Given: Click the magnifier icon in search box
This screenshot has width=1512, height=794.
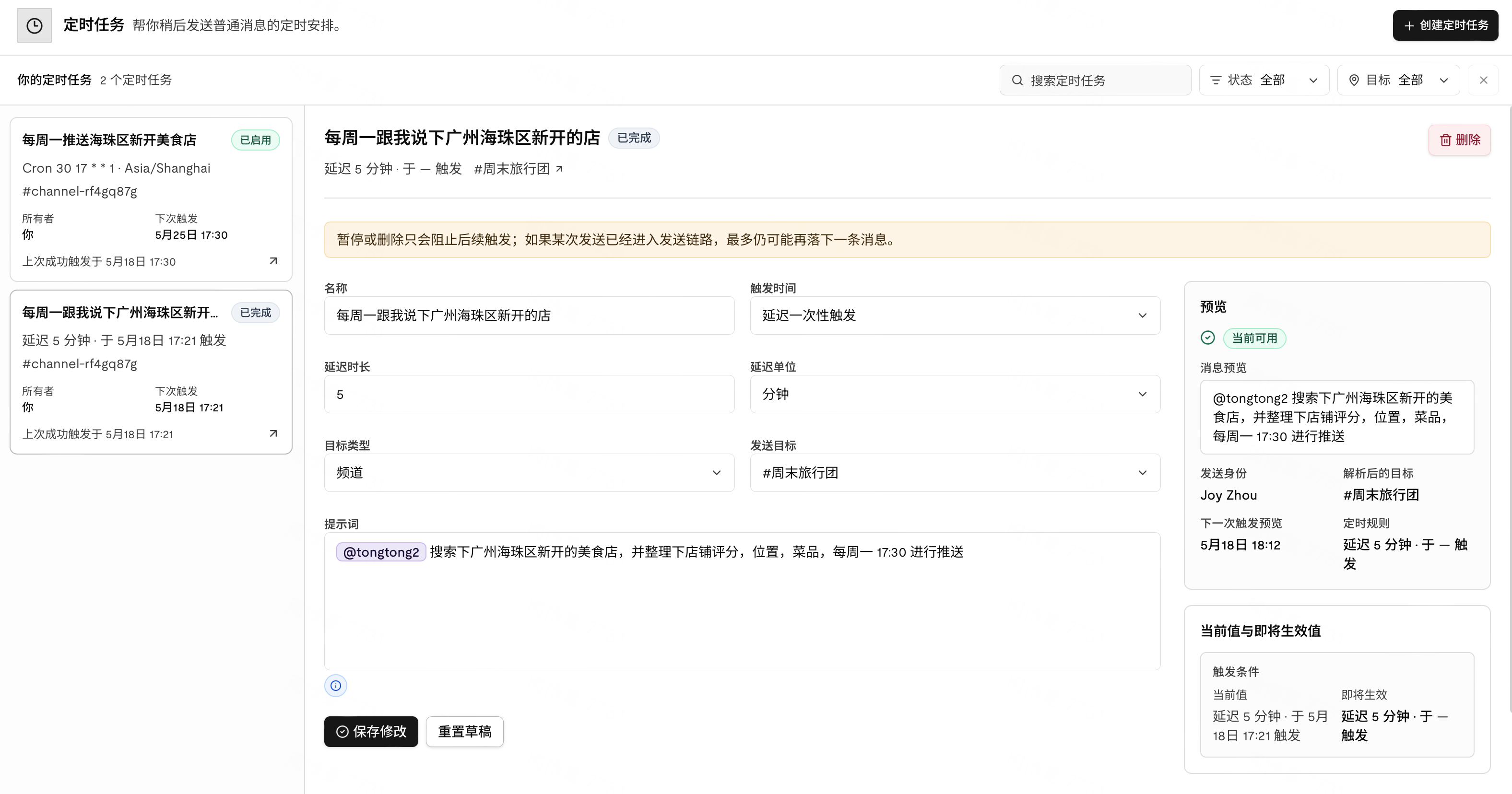Looking at the screenshot, I should [1017, 81].
